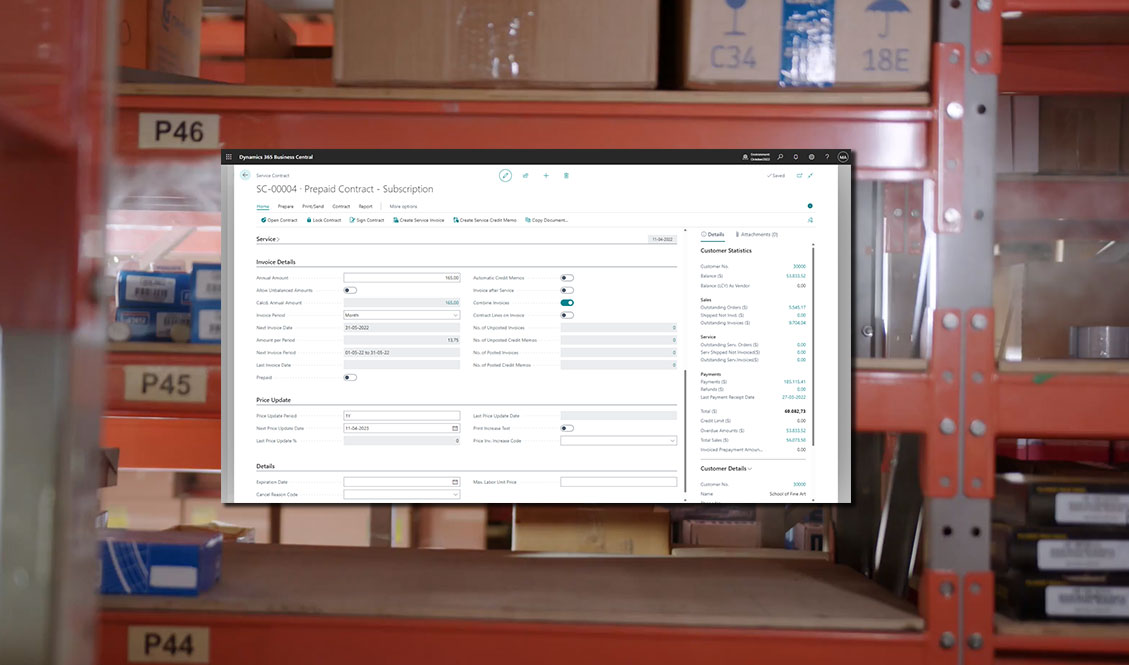Disable the Combine Invoices toggle
The image size is (1129, 665).
(x=567, y=302)
